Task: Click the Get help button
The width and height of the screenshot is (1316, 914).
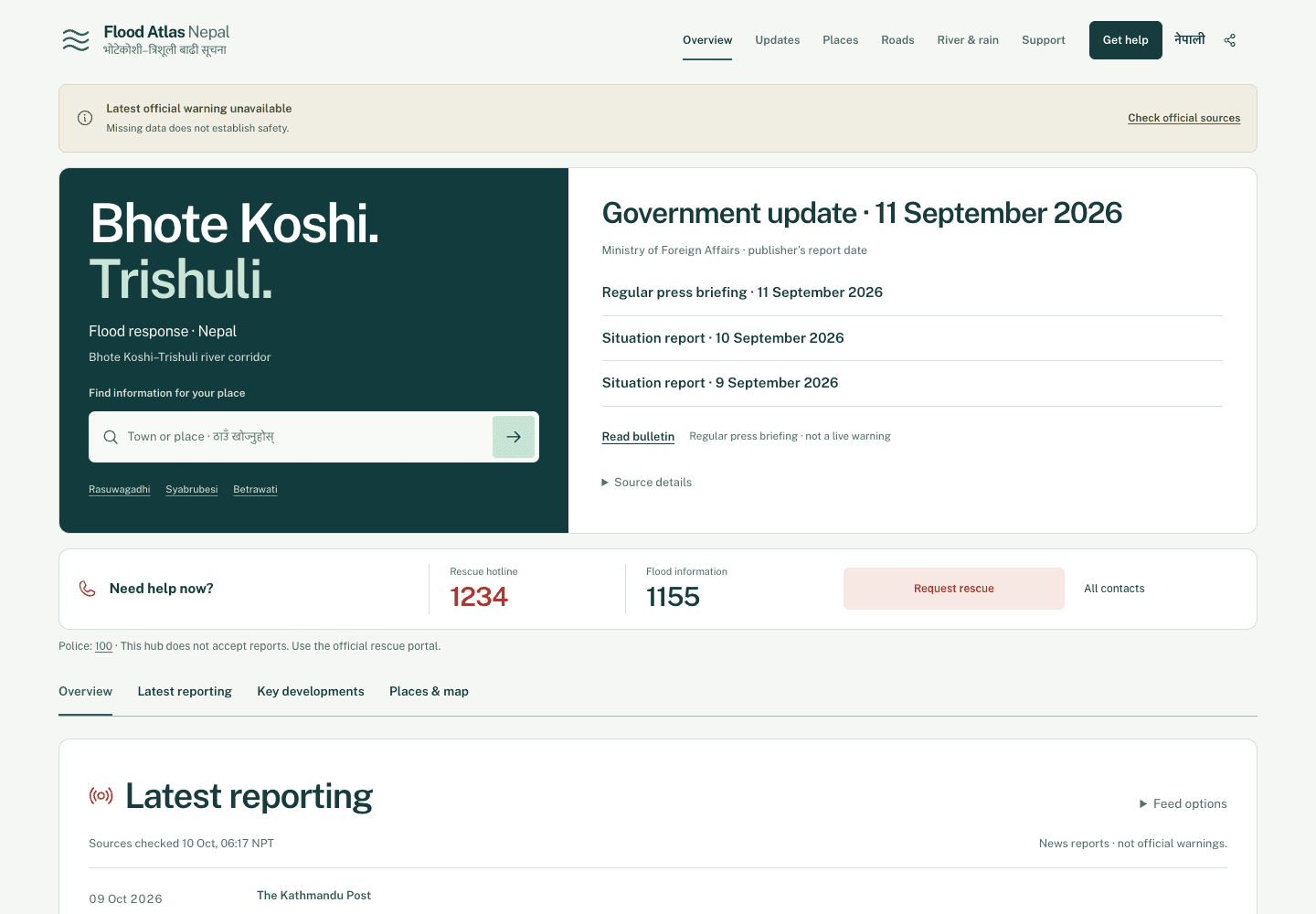Action: pos(1126,40)
